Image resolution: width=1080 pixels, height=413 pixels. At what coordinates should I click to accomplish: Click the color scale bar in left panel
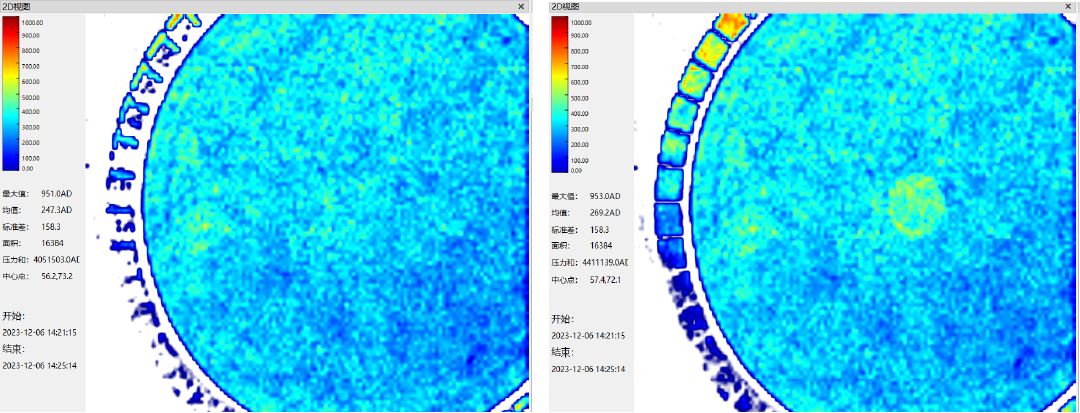(x=12, y=93)
